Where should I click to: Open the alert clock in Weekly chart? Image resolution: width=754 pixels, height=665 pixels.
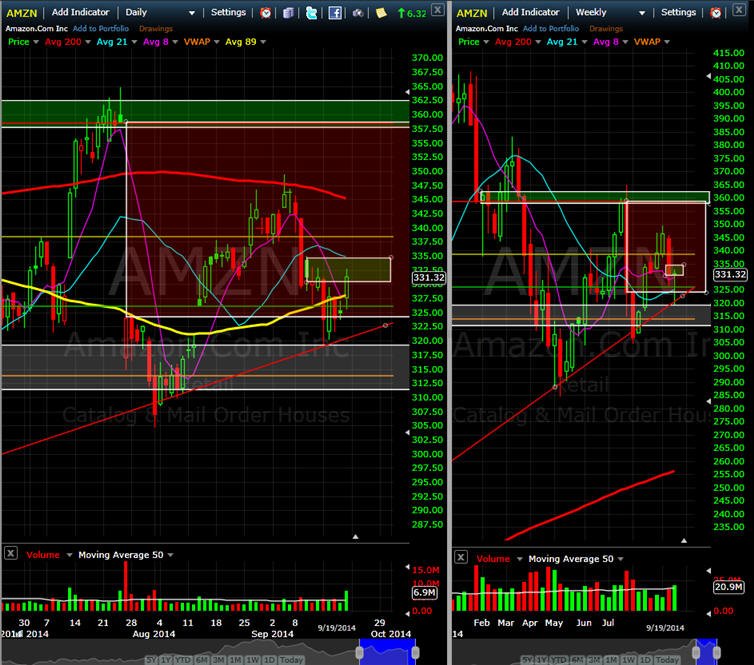pos(716,13)
